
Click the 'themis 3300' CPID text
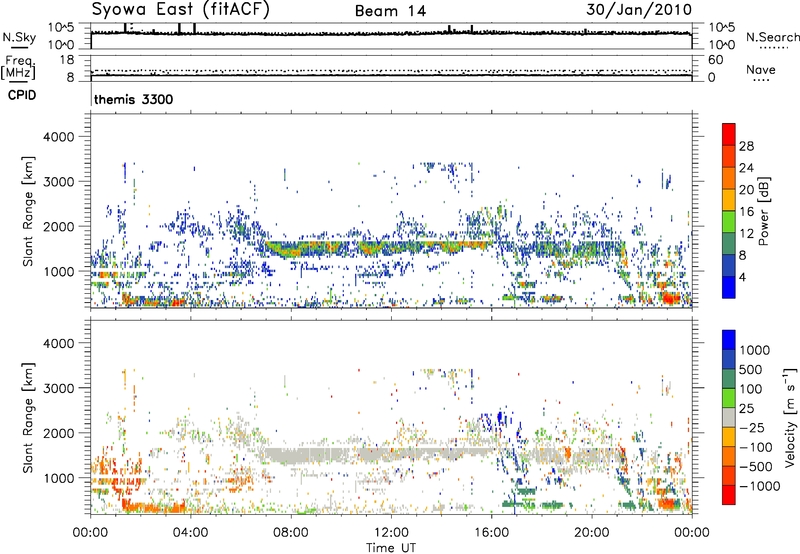coord(133,99)
